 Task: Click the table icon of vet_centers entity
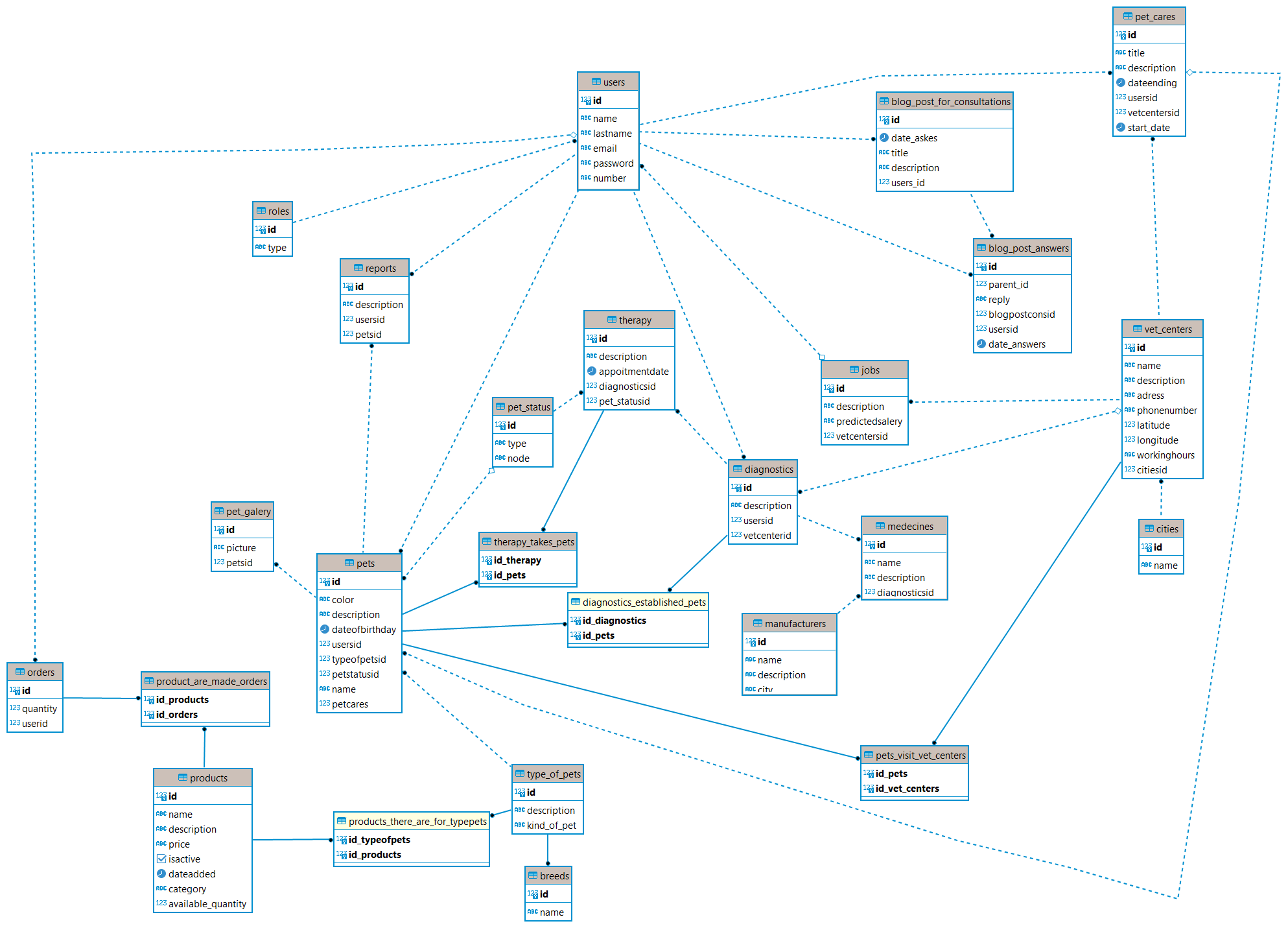(x=1137, y=329)
